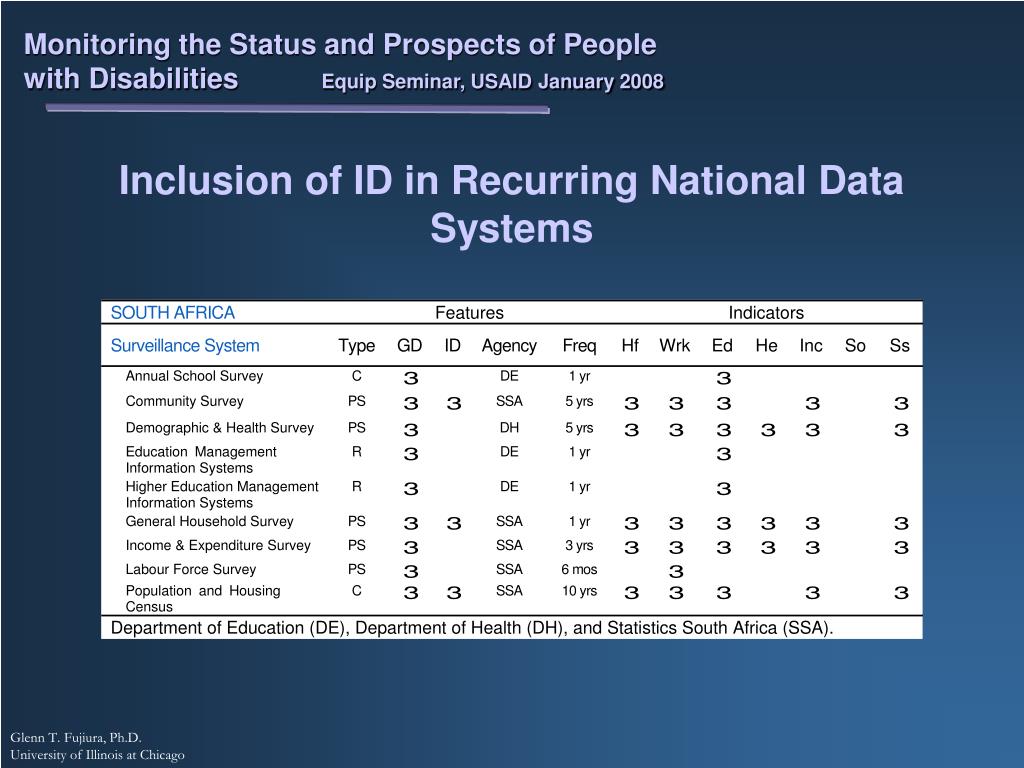
Task: Select the 'Labour Force Survey' row label
Action: point(191,569)
